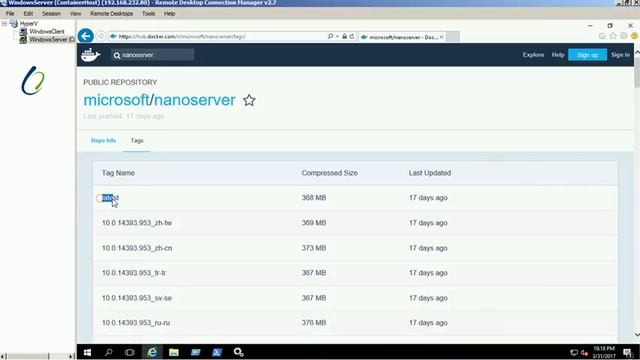640x360 pixels.
Task: Select HyperV group in server tree
Action: [29, 24]
